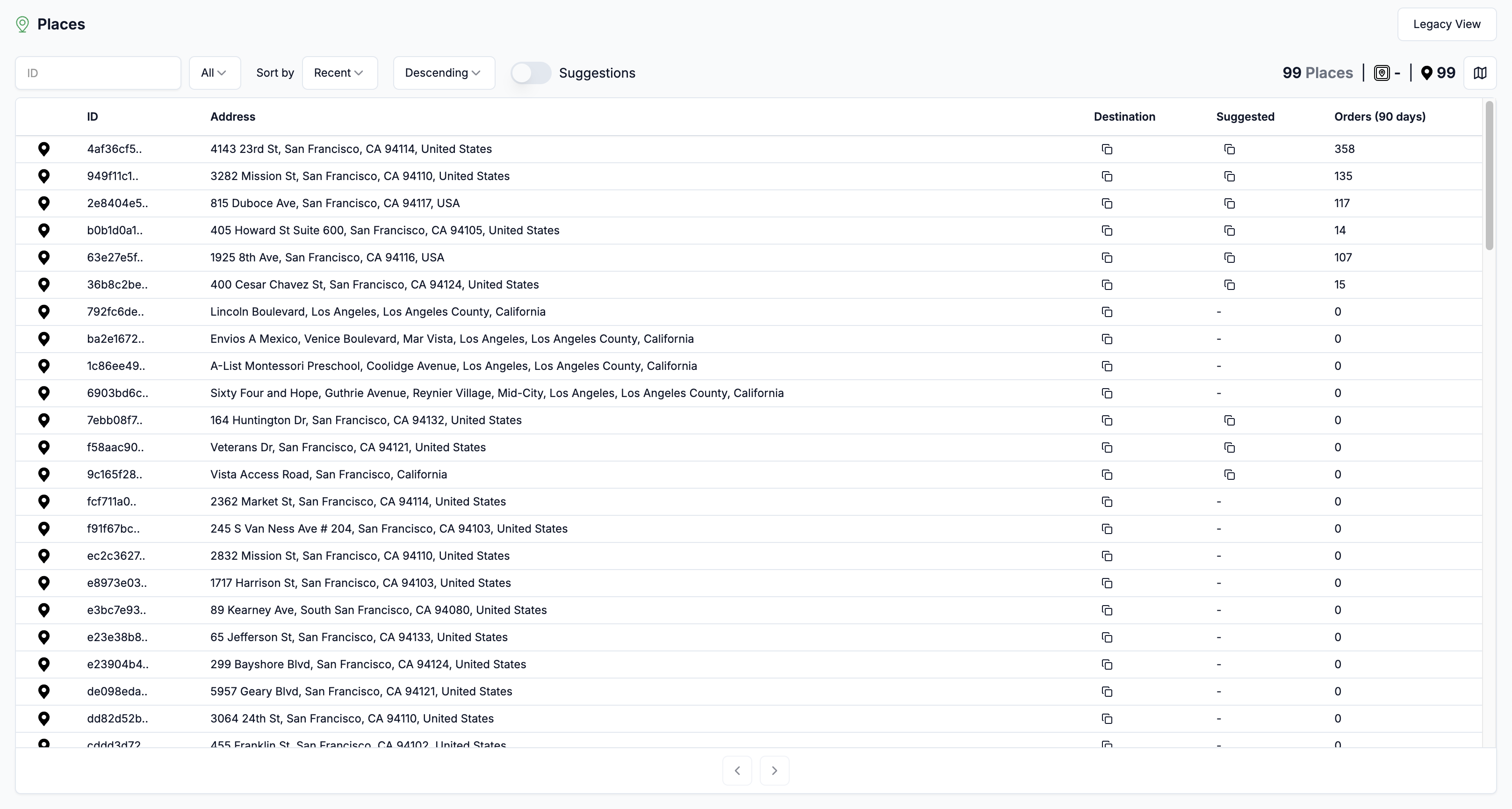This screenshot has height=809, width=1512.
Task: Open the All filter dropdown
Action: point(215,73)
